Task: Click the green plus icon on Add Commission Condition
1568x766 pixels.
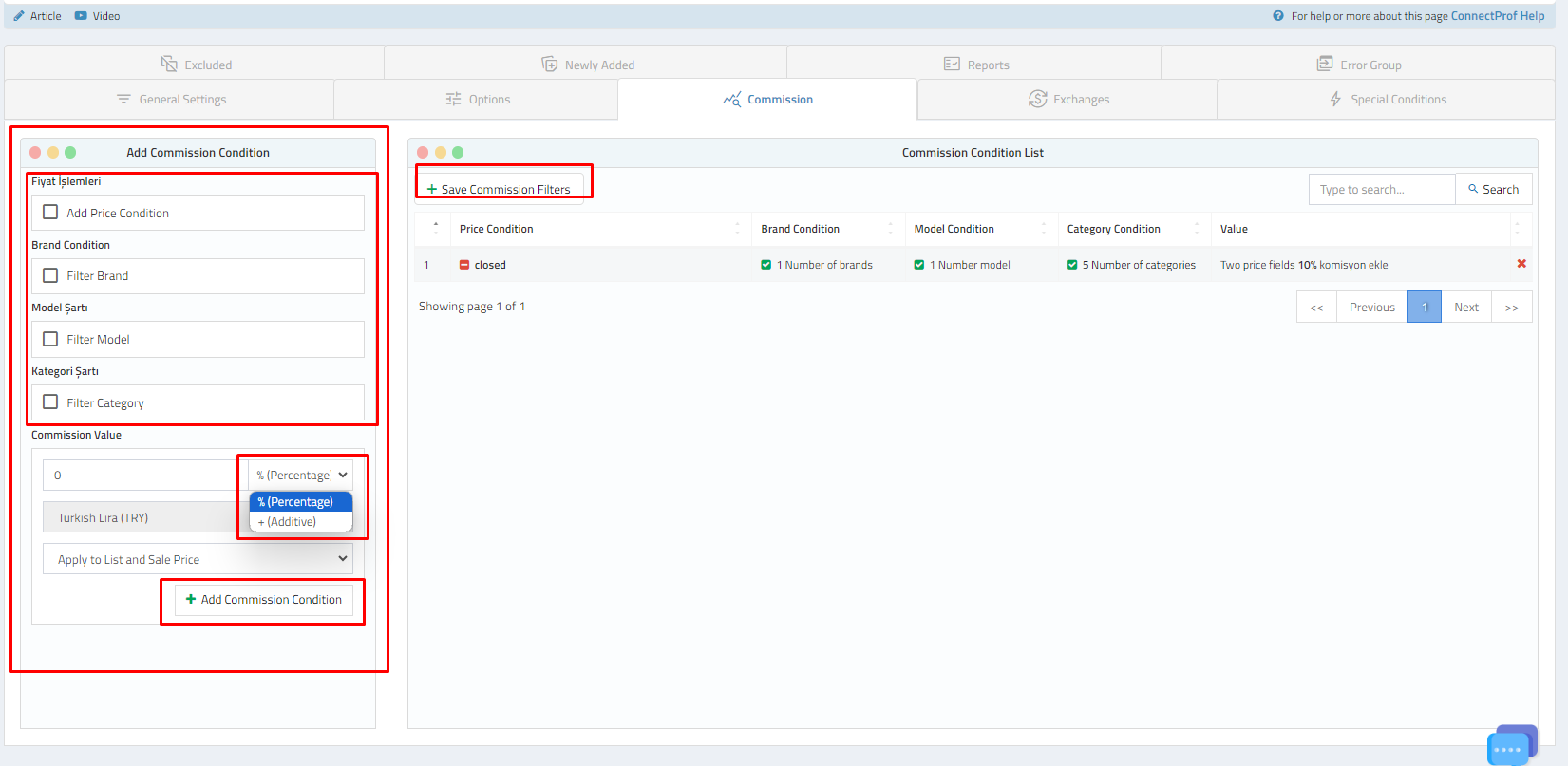Action: coord(191,599)
